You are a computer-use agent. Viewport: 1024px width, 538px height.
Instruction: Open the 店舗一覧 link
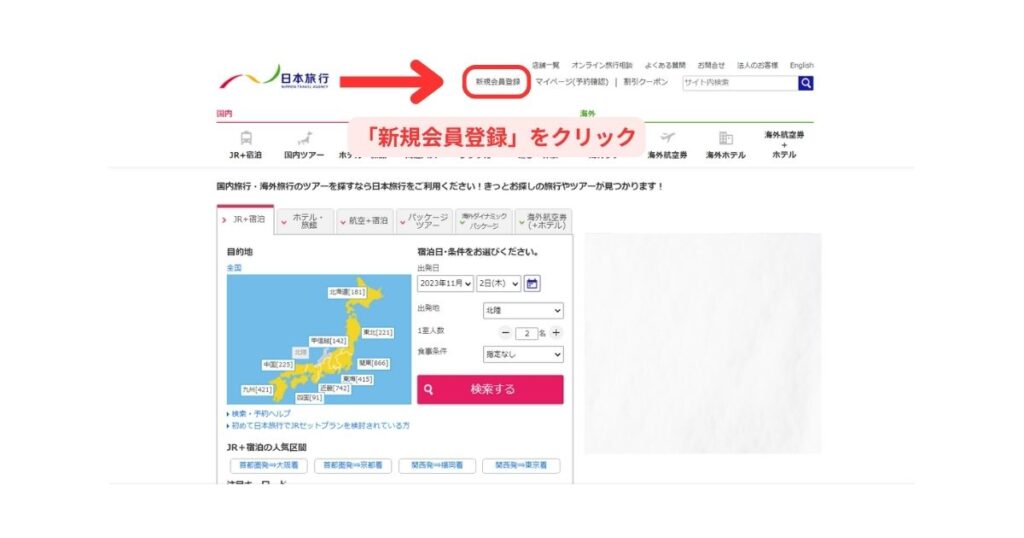point(545,65)
